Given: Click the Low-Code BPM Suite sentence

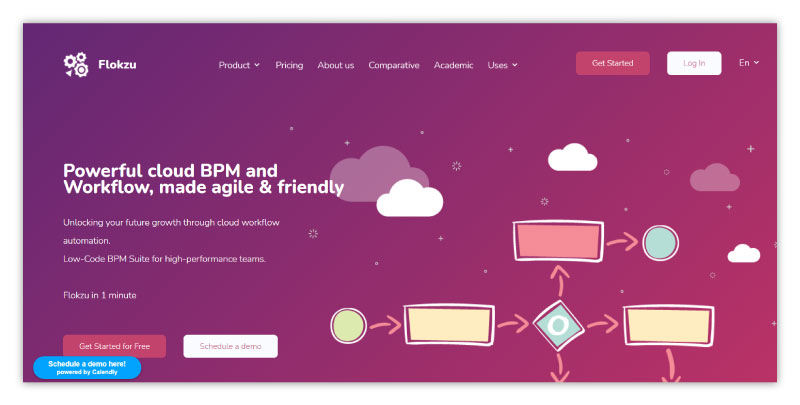Looking at the screenshot, I should 164,259.
